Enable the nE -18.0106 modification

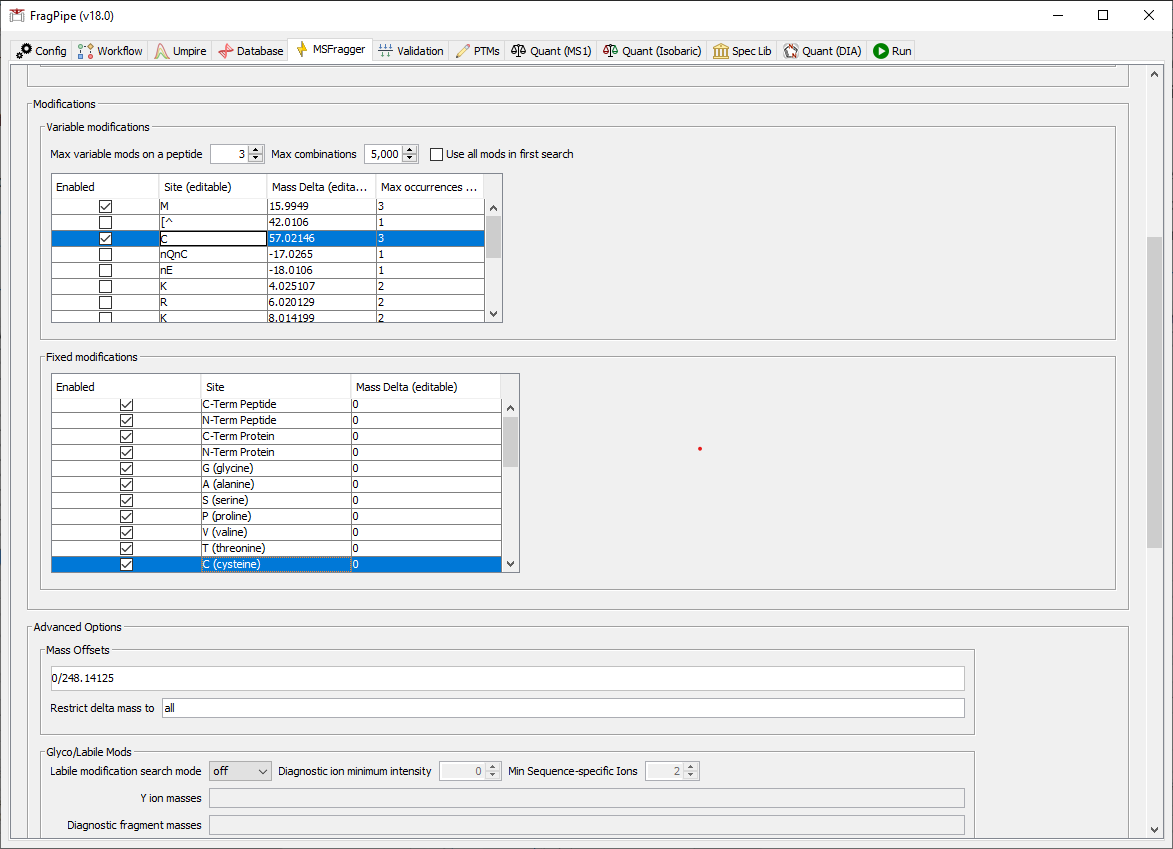click(105, 270)
